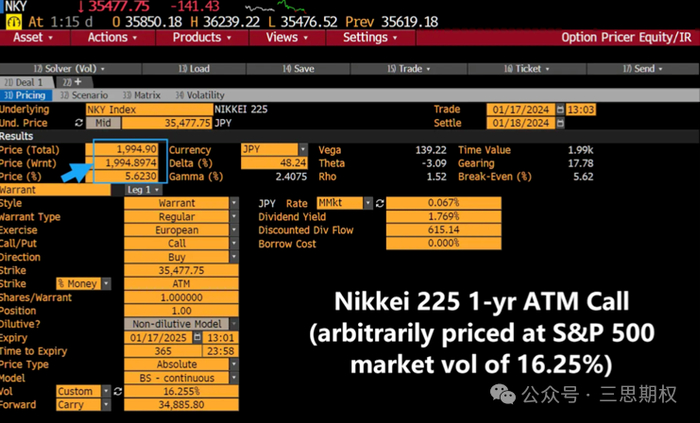This screenshot has width=700, height=423.
Task: Click the Vol 16.255% field
Action: tap(181, 391)
